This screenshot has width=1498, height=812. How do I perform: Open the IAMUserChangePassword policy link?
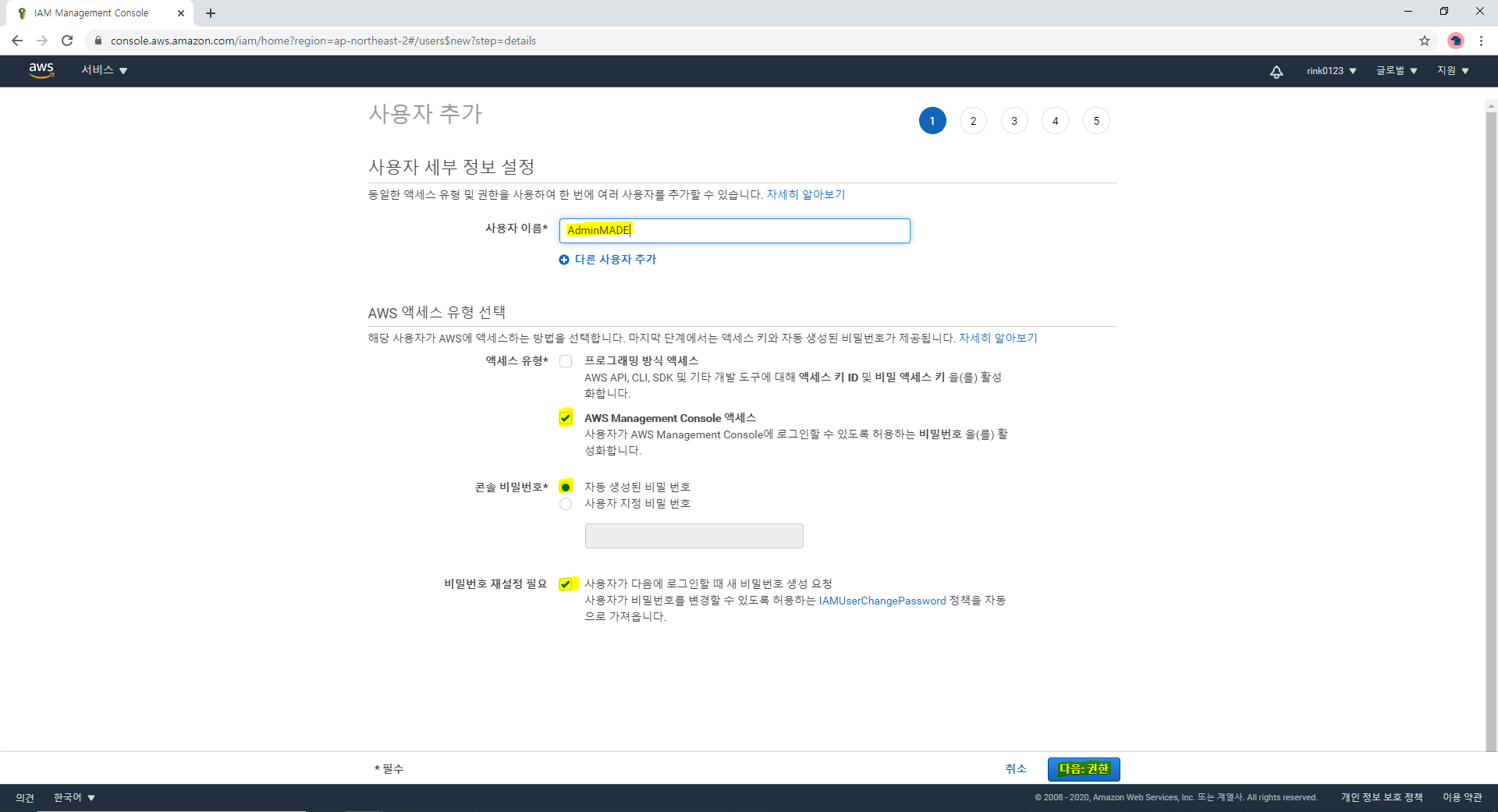[x=882, y=601]
